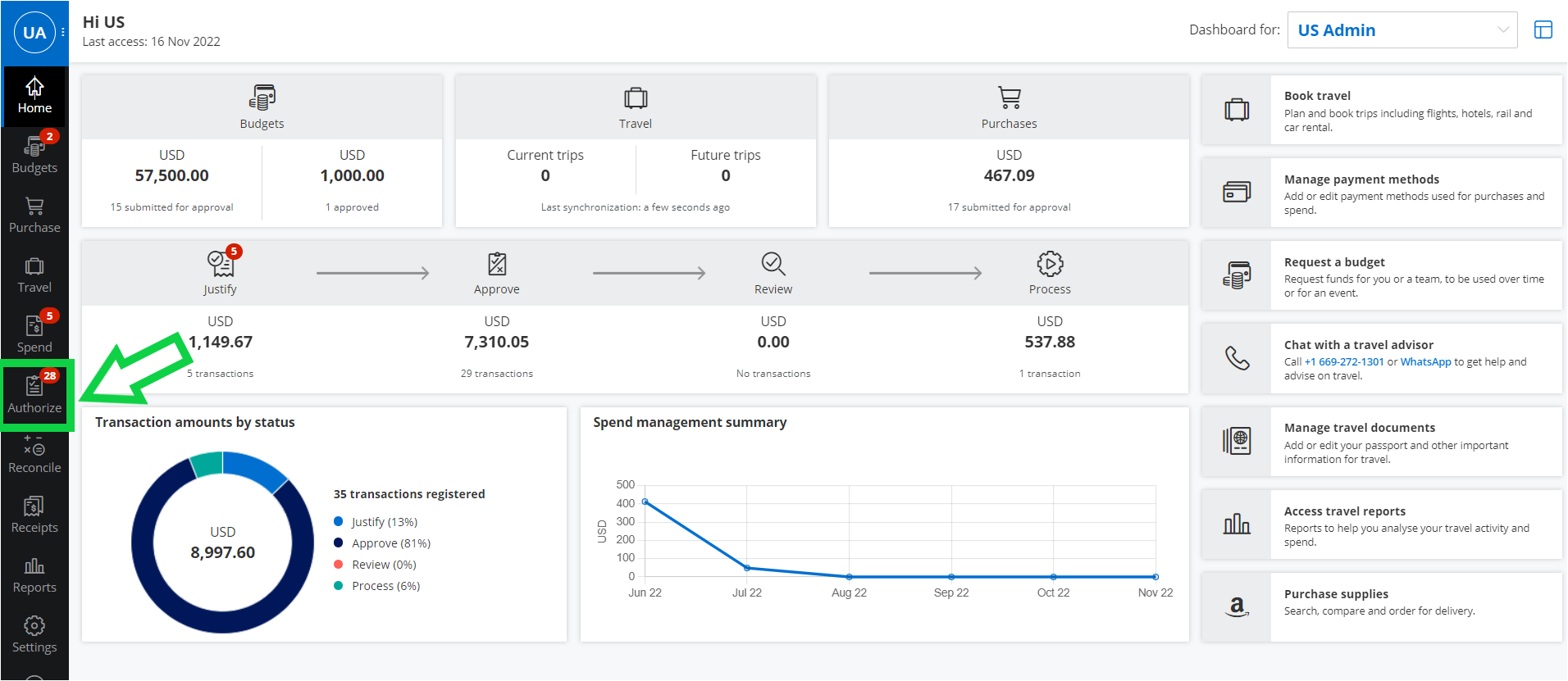1568x681 pixels.
Task: Open Spend in the sidebar
Action: coord(34,335)
